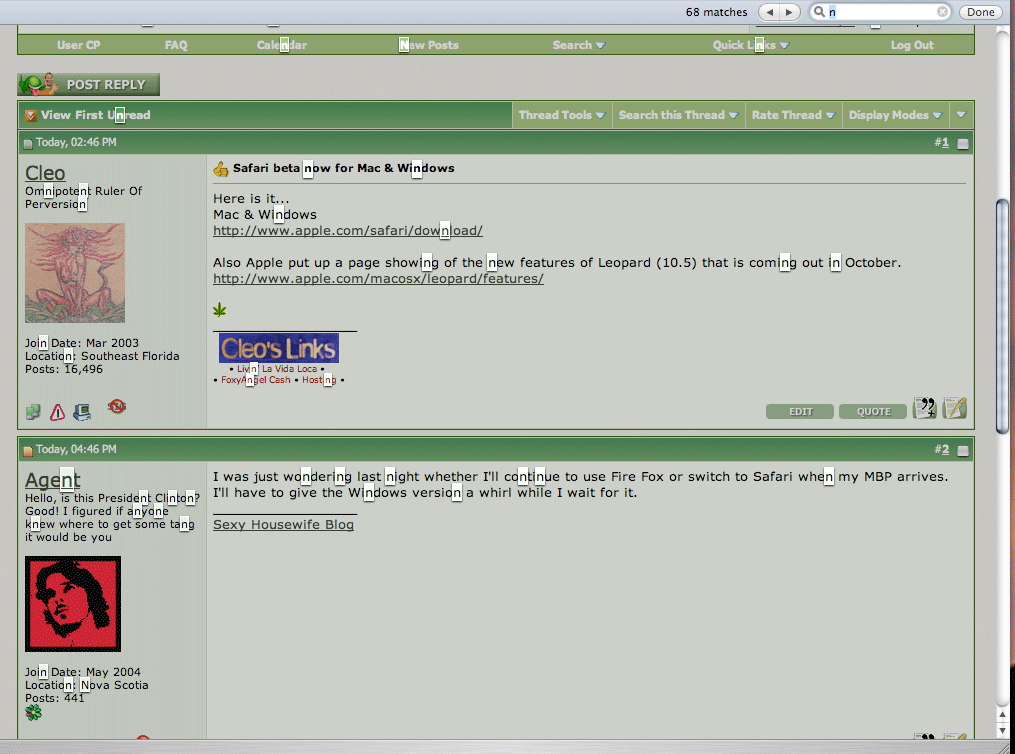Tick the checkbox for post #2
The image size is (1015, 754).
click(x=963, y=451)
